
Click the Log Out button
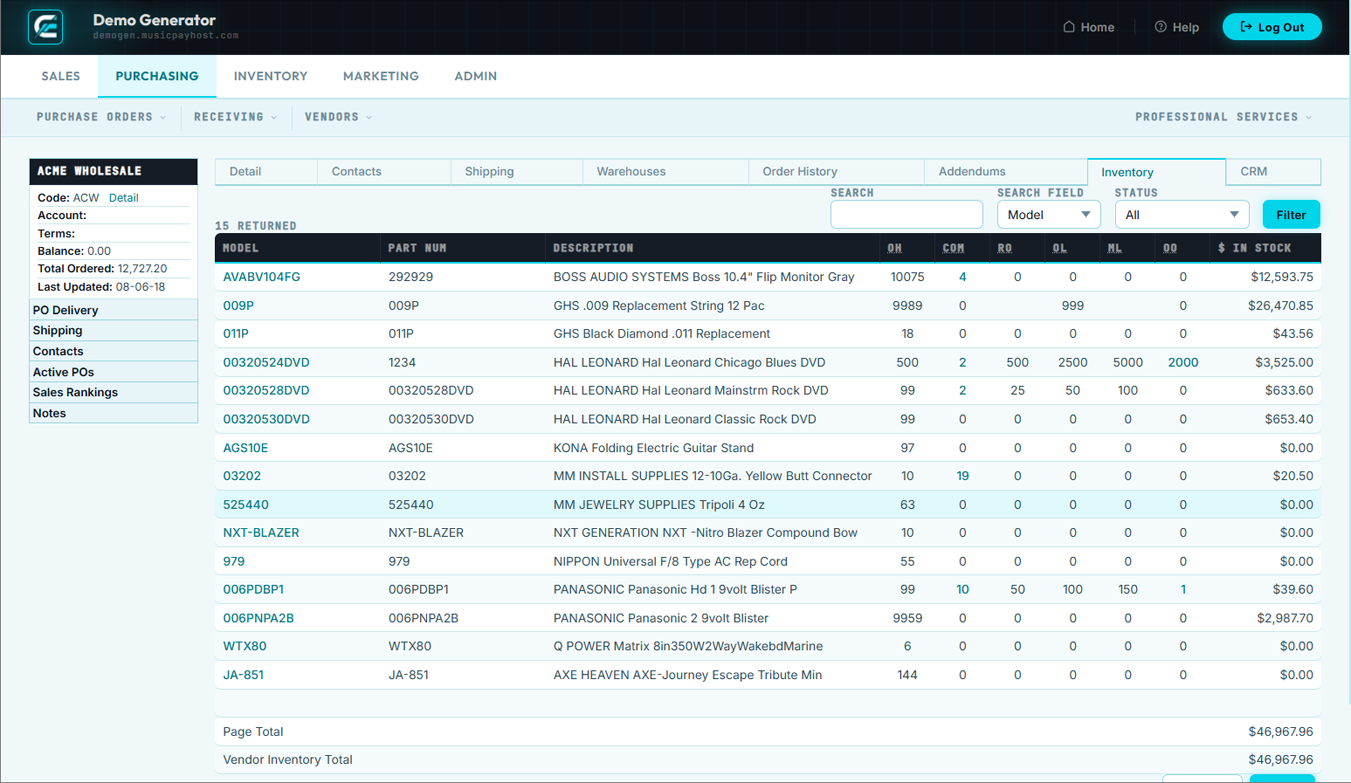[1272, 27]
